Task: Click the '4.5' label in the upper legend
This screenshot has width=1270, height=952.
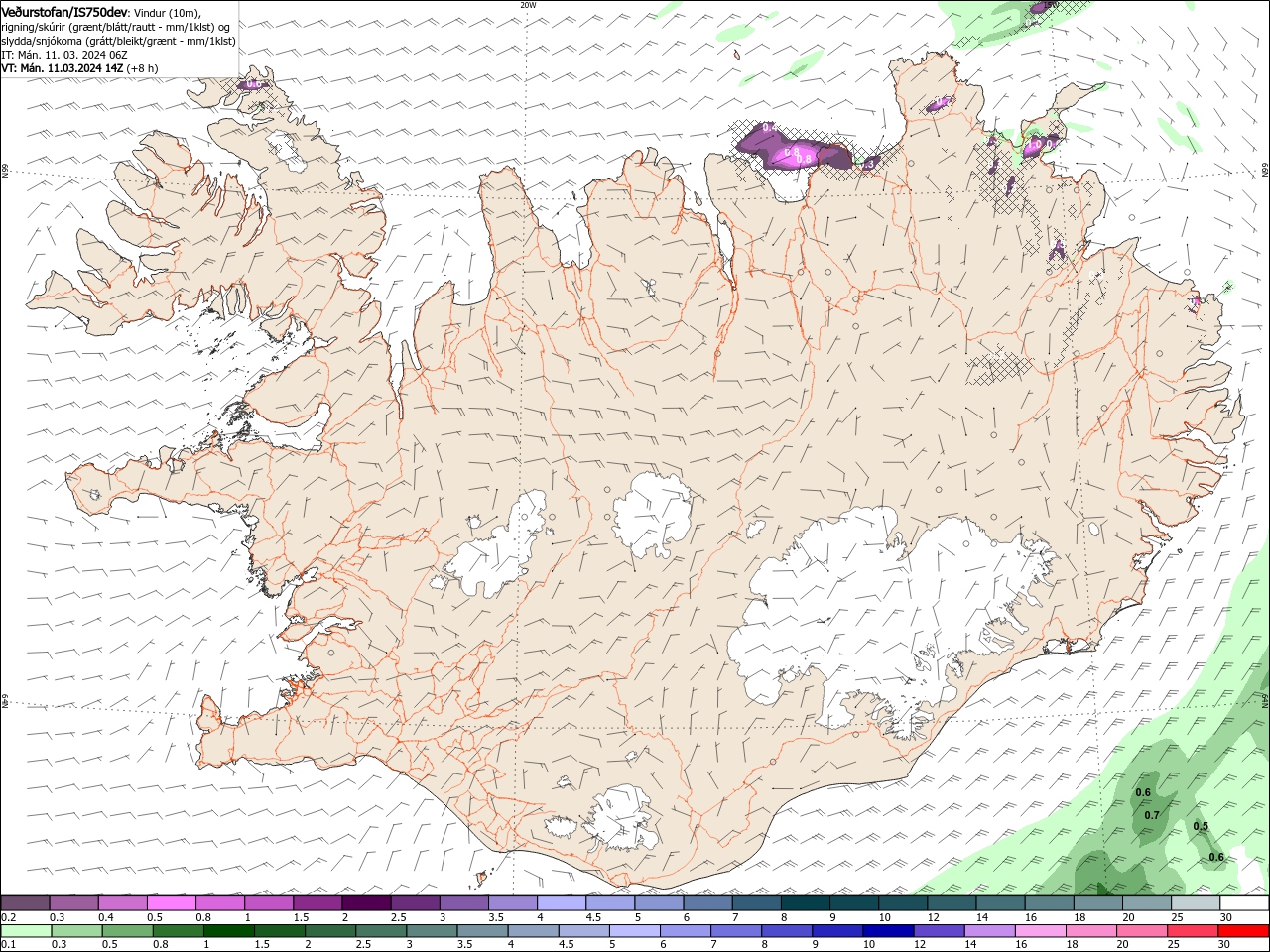Action: tap(593, 917)
